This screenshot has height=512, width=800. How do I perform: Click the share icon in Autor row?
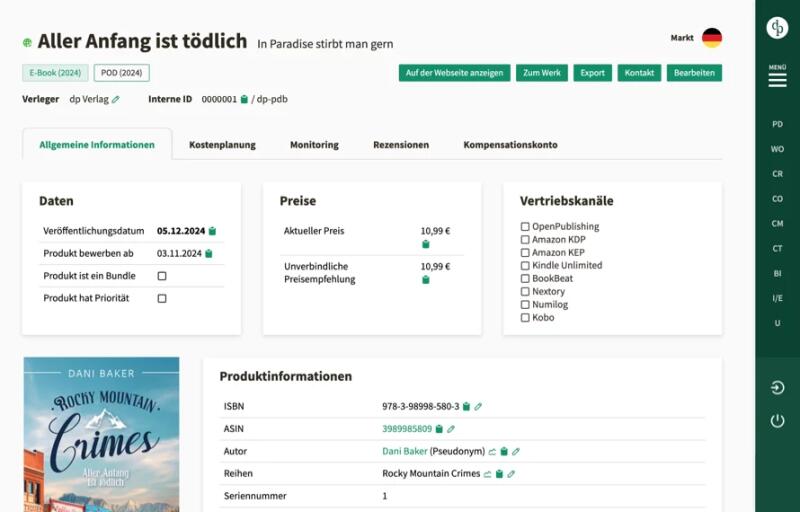[x=492, y=451]
